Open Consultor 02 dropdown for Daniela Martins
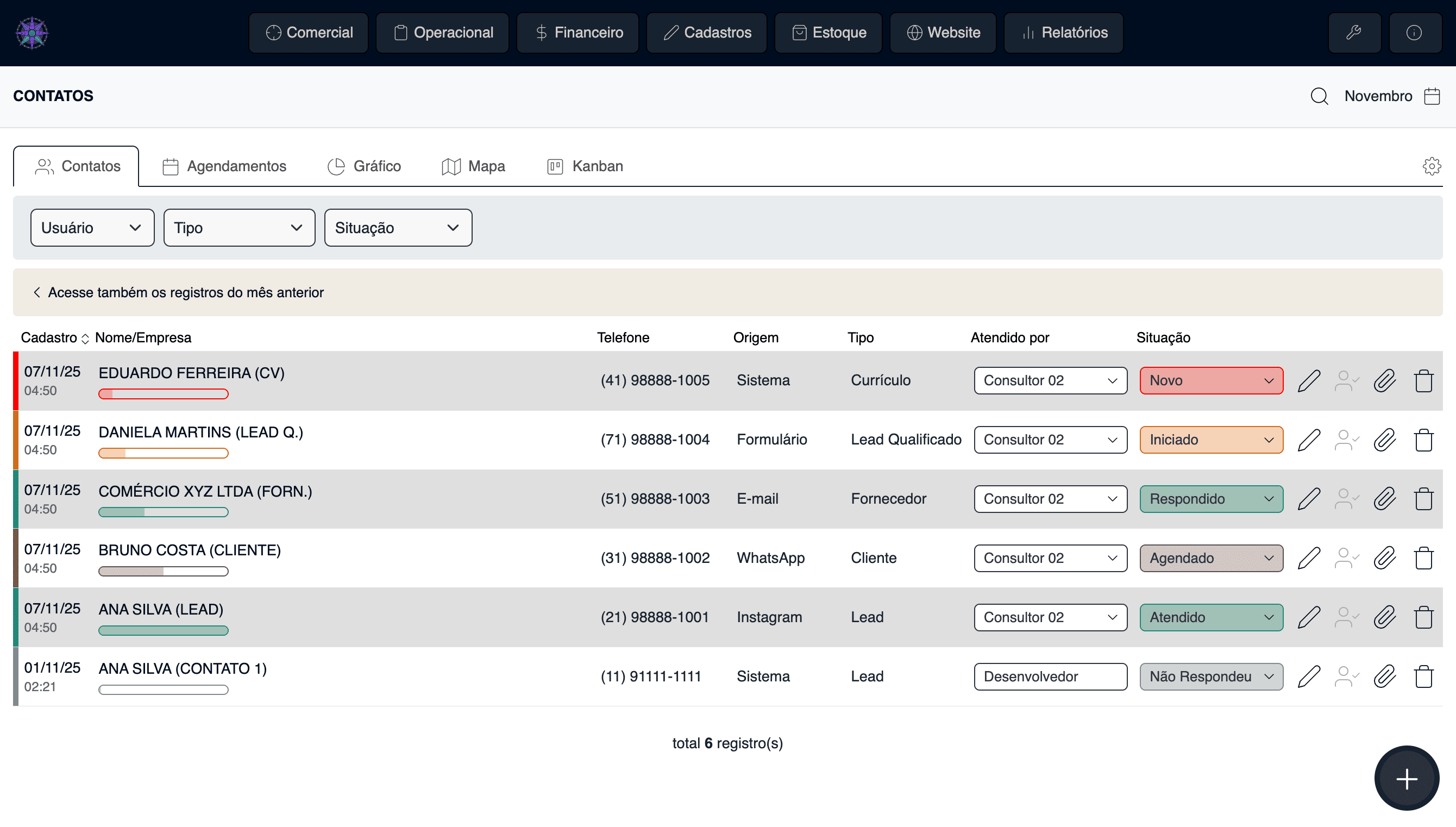This screenshot has height=827, width=1456. pyautogui.click(x=1050, y=440)
